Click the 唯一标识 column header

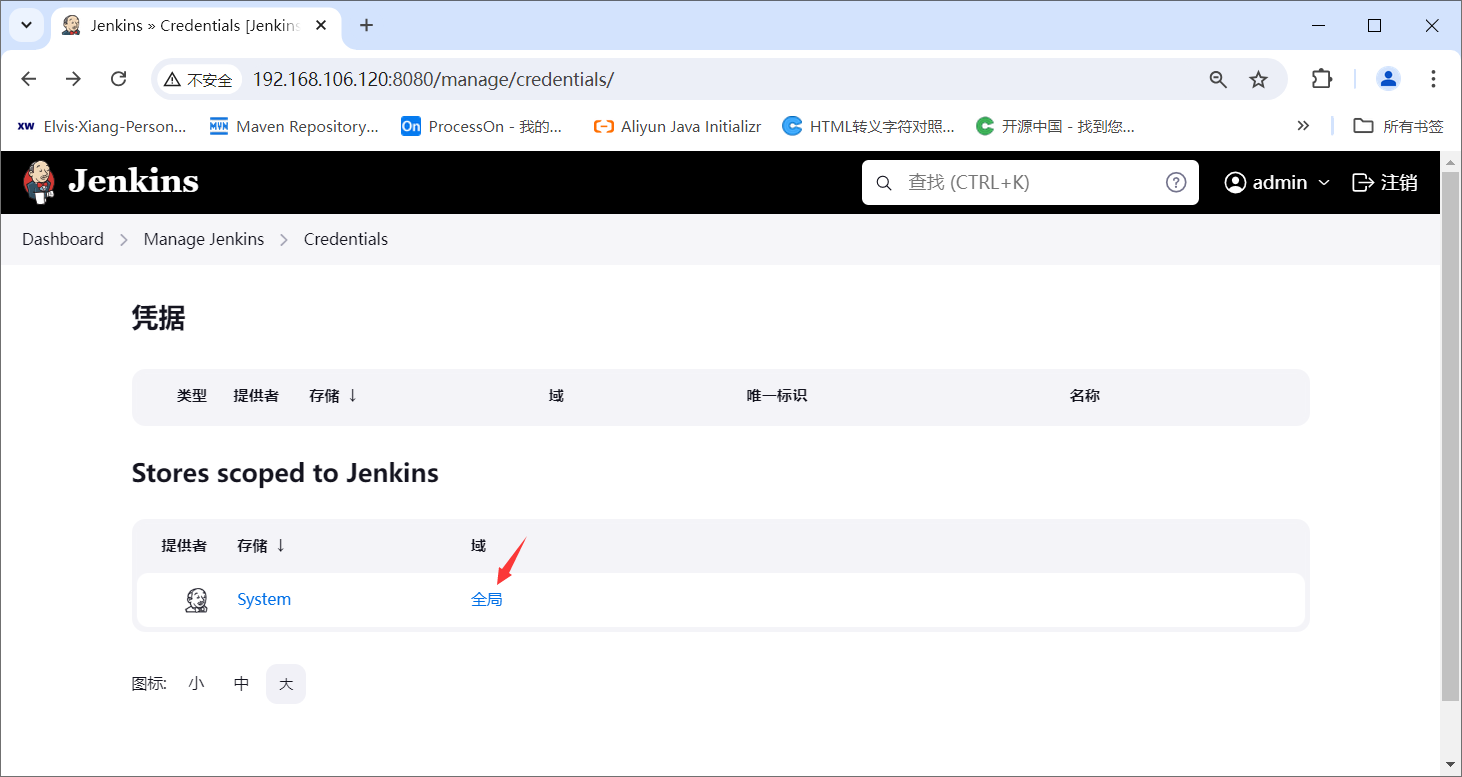click(777, 396)
